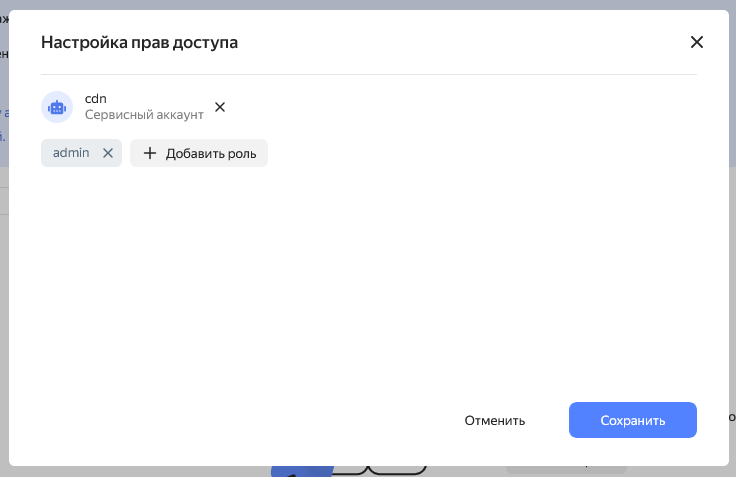Click the "Сервисный аккаунт" subtitle text
Image resolution: width=736 pixels, height=477 pixels.
coord(144,115)
